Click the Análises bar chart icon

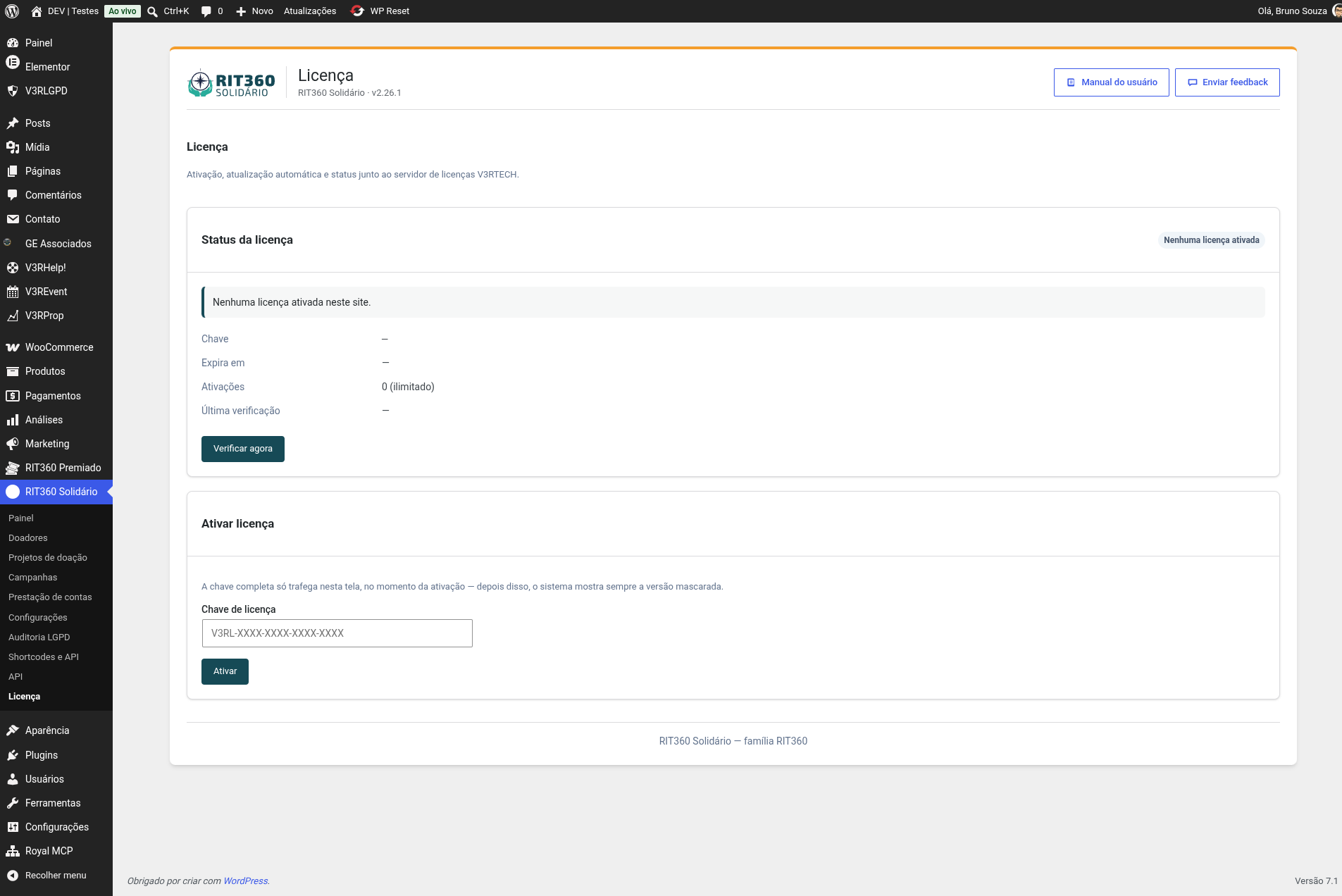13,420
